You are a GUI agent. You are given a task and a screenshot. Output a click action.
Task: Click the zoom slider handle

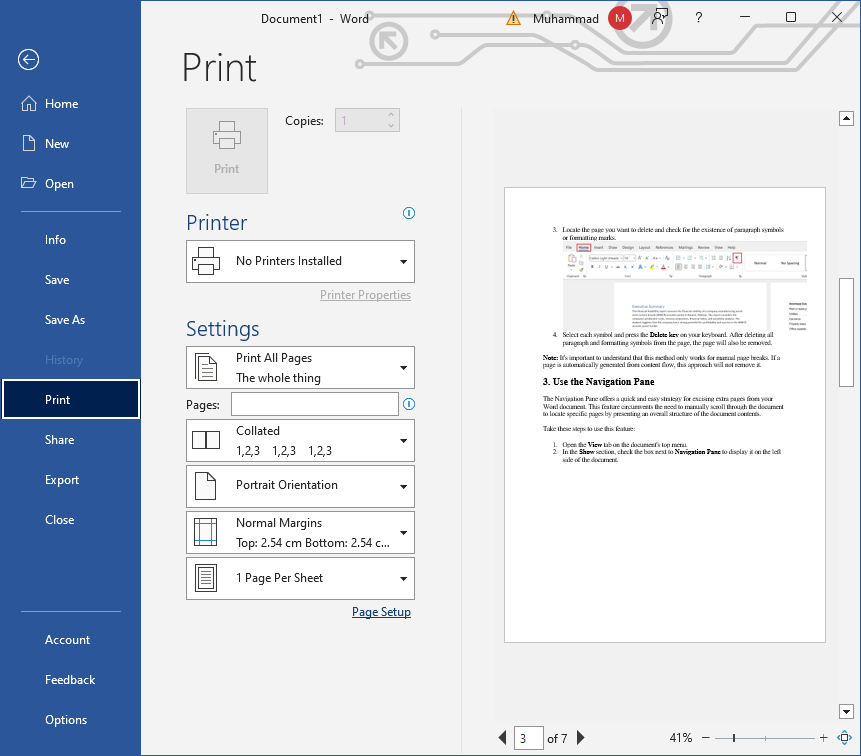tap(733, 738)
